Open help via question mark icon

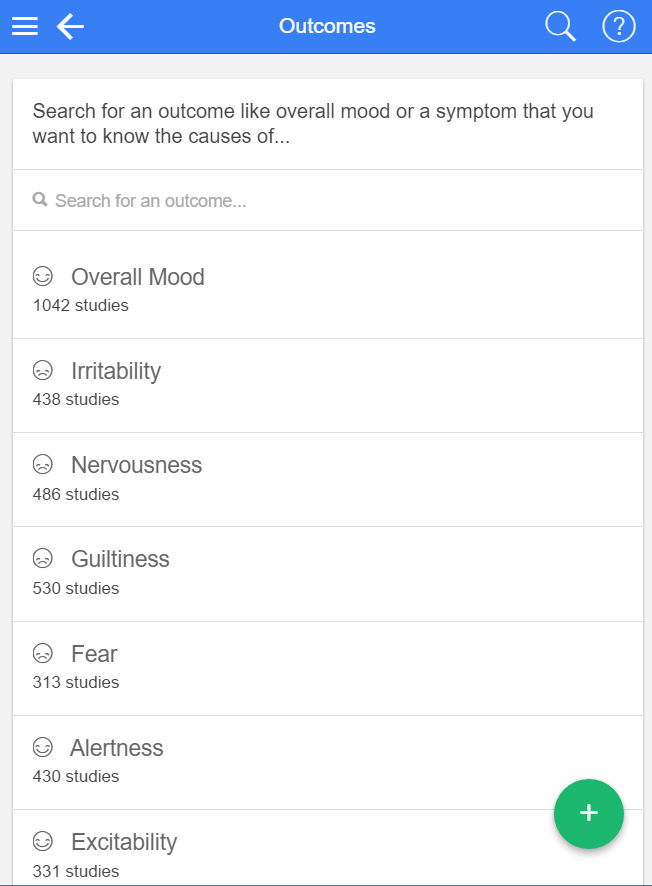[x=619, y=27]
